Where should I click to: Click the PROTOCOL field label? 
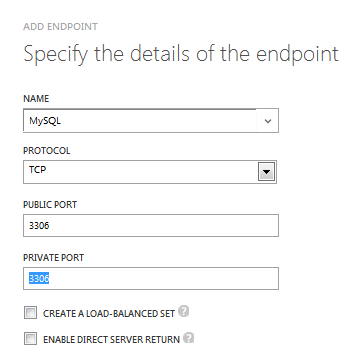click(x=47, y=151)
